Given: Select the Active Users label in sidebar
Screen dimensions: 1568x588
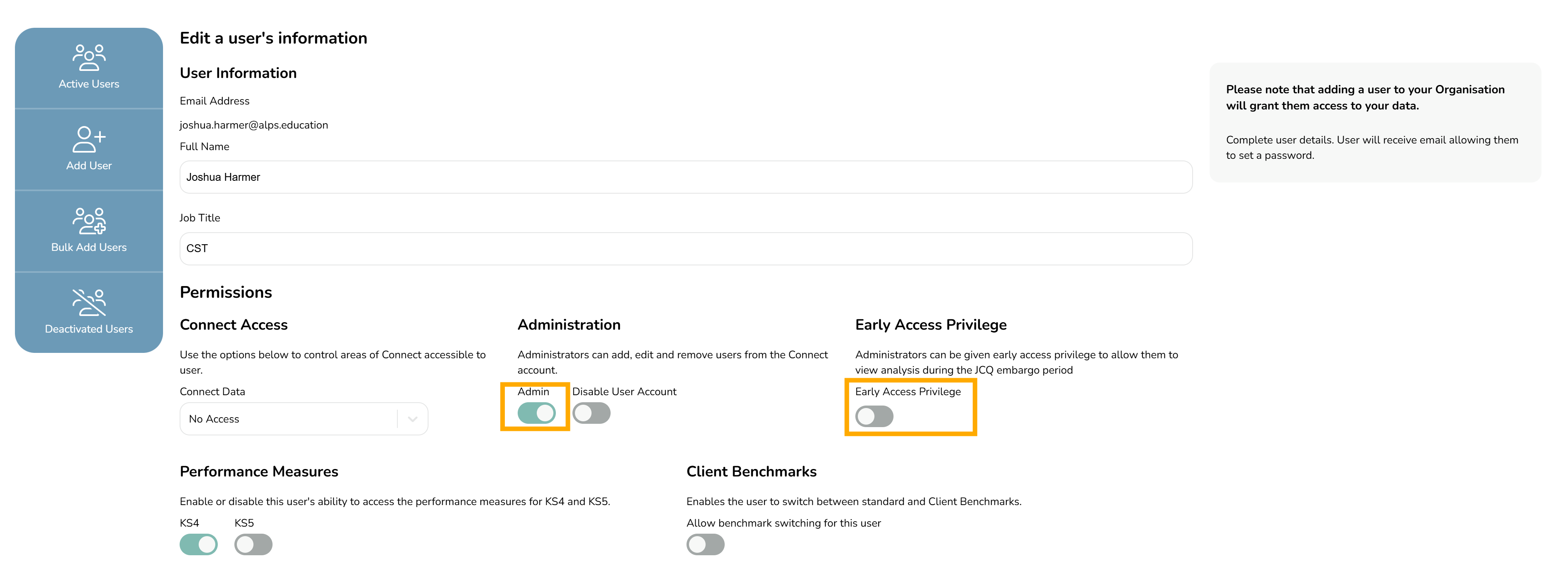Looking at the screenshot, I should pos(89,84).
